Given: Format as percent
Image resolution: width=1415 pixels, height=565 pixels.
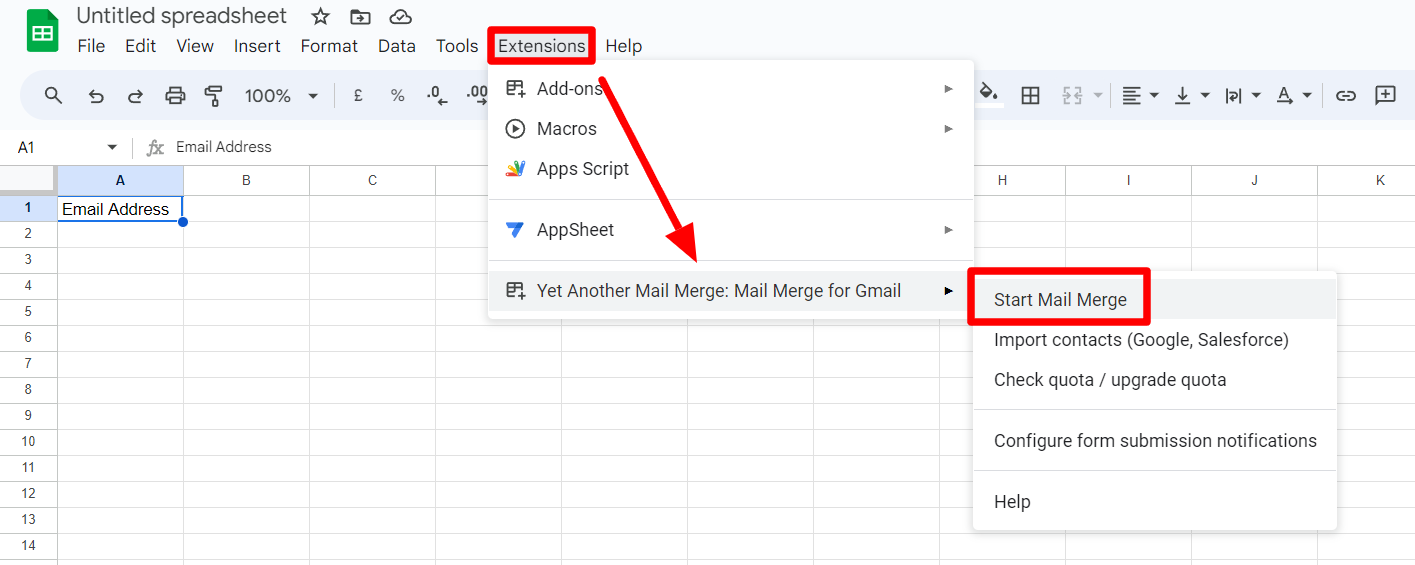Looking at the screenshot, I should pos(397,95).
